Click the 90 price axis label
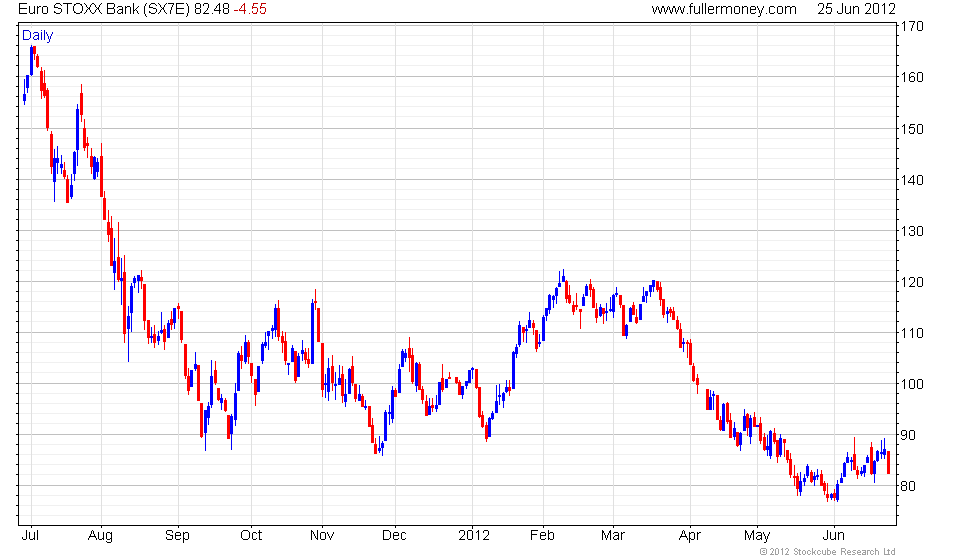Viewport: 980px width, 560px height. click(908, 435)
